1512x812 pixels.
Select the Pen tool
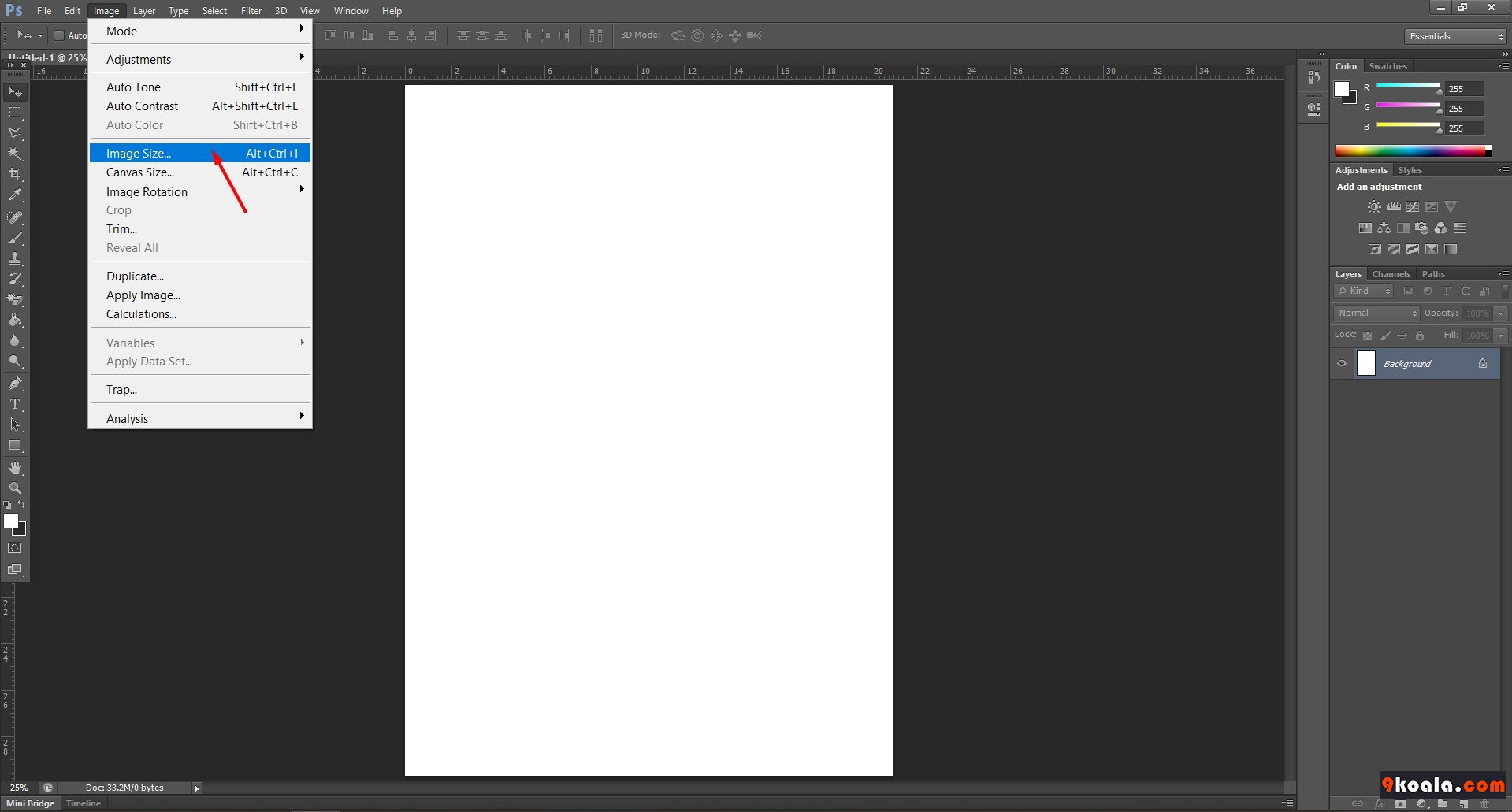[15, 384]
